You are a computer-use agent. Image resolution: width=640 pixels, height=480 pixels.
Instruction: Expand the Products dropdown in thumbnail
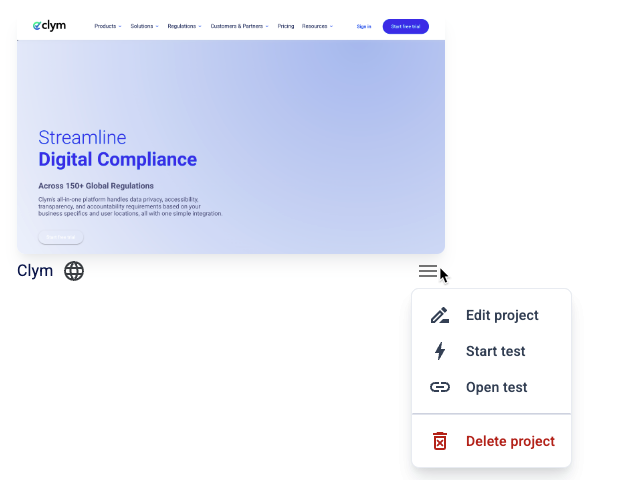pos(108,26)
